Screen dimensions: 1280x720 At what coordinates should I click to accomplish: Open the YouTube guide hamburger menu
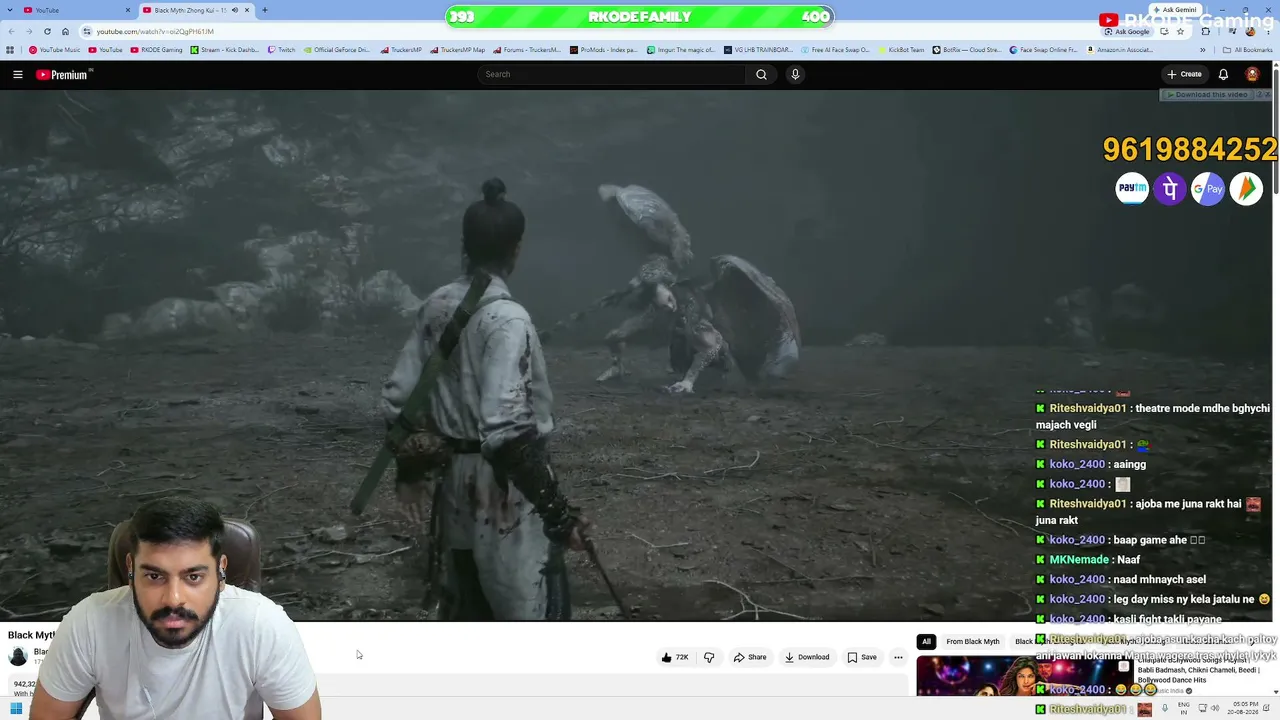click(18, 74)
